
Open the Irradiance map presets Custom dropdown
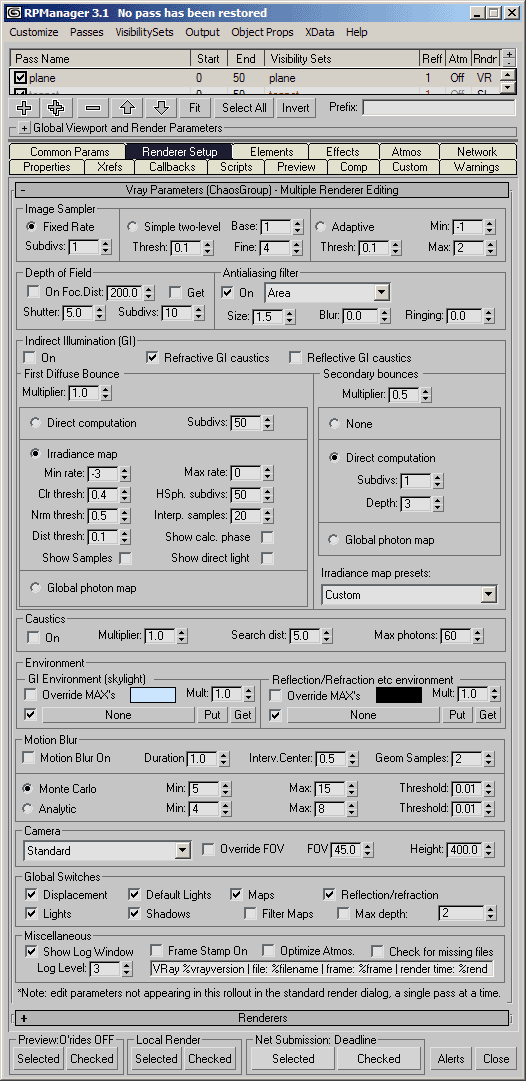click(x=489, y=594)
